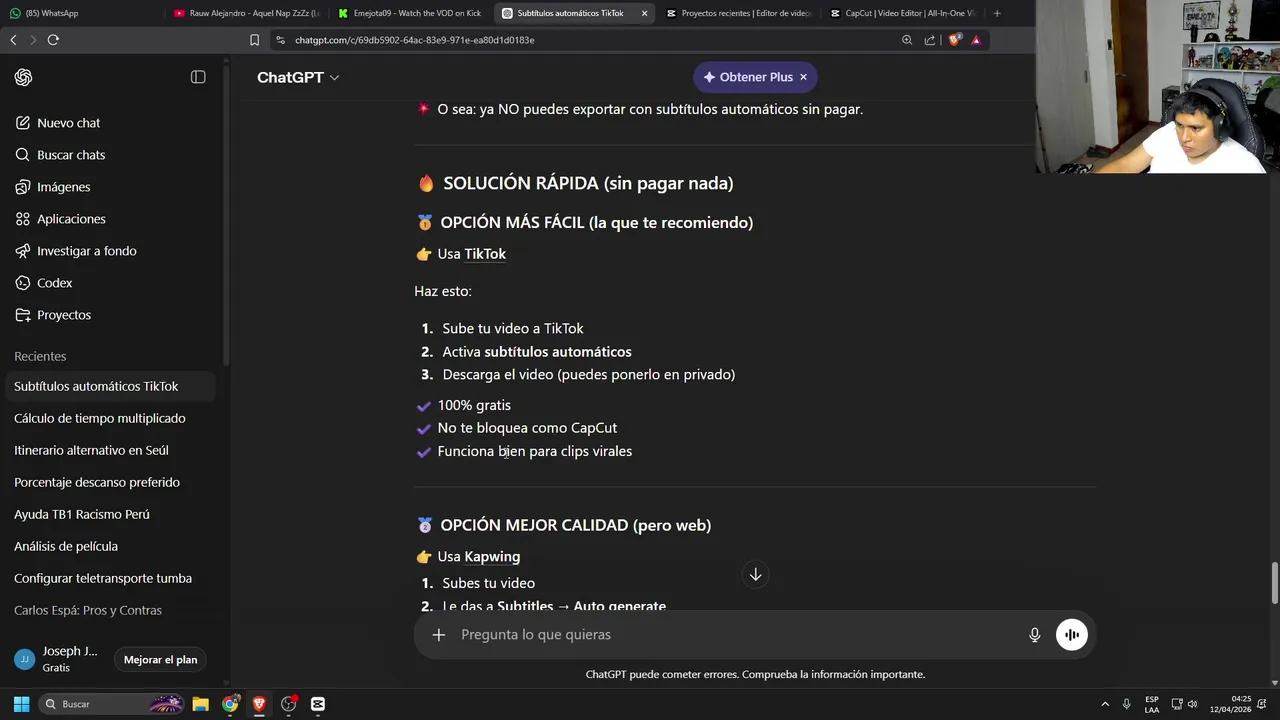Click the chatgpt.com address bar URL
The width and height of the screenshot is (1280, 720).
pos(414,40)
